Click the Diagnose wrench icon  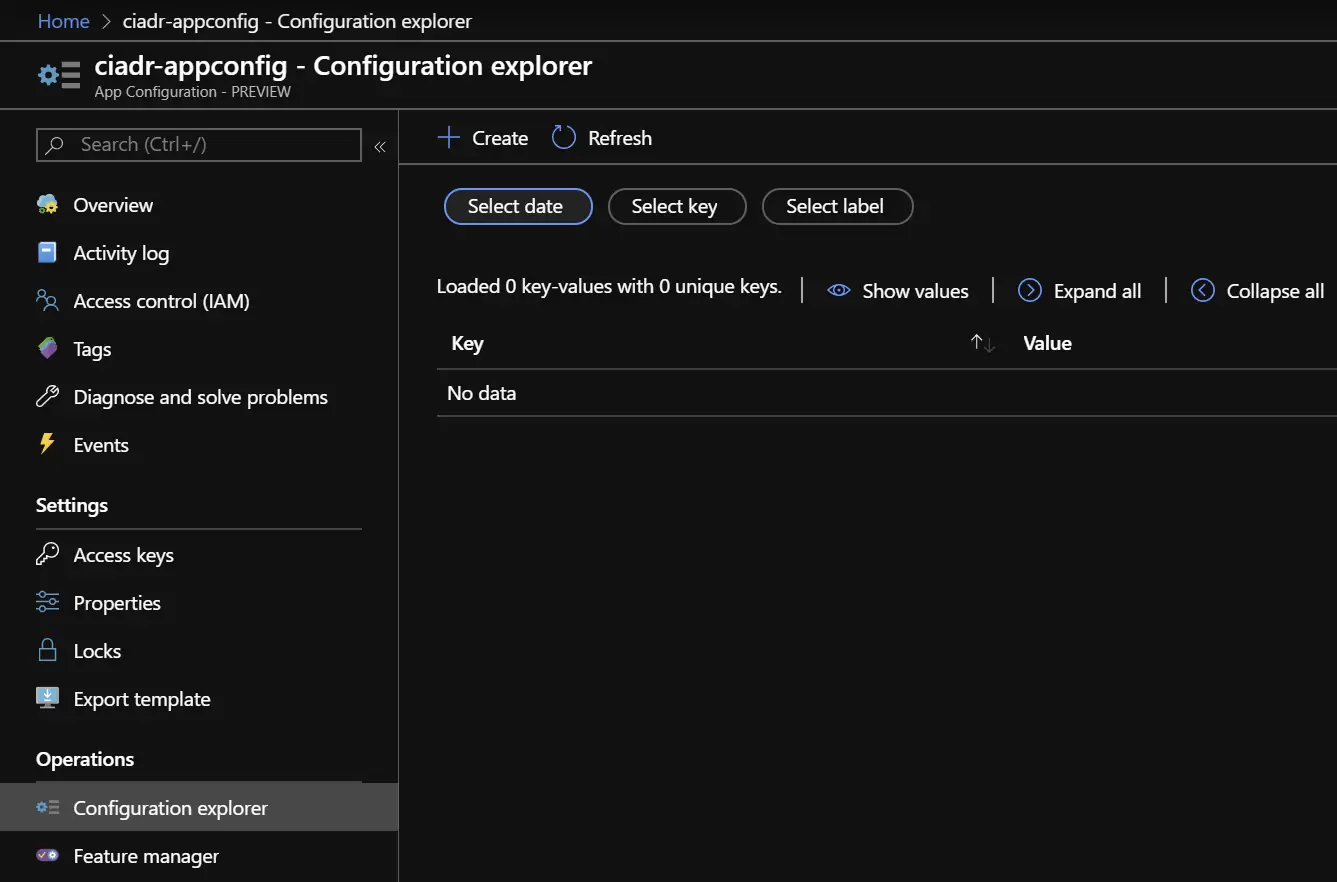click(x=47, y=397)
